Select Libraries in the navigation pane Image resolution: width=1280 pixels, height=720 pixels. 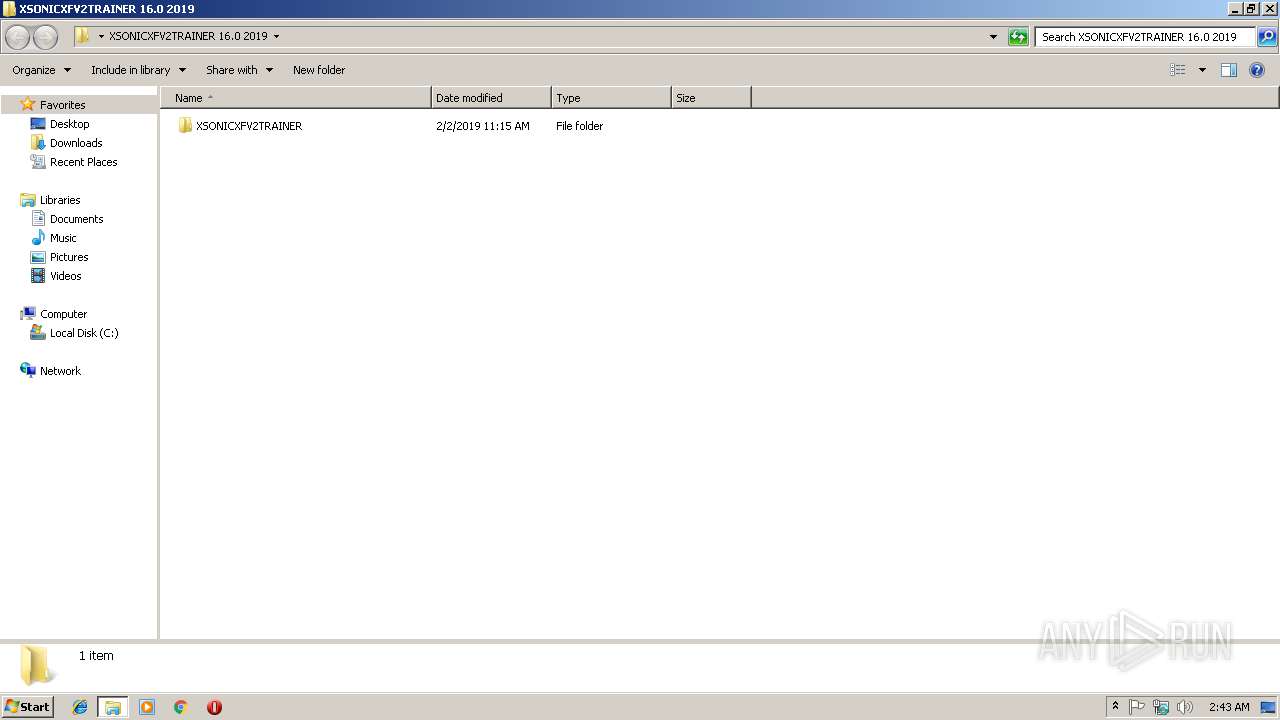pos(60,200)
